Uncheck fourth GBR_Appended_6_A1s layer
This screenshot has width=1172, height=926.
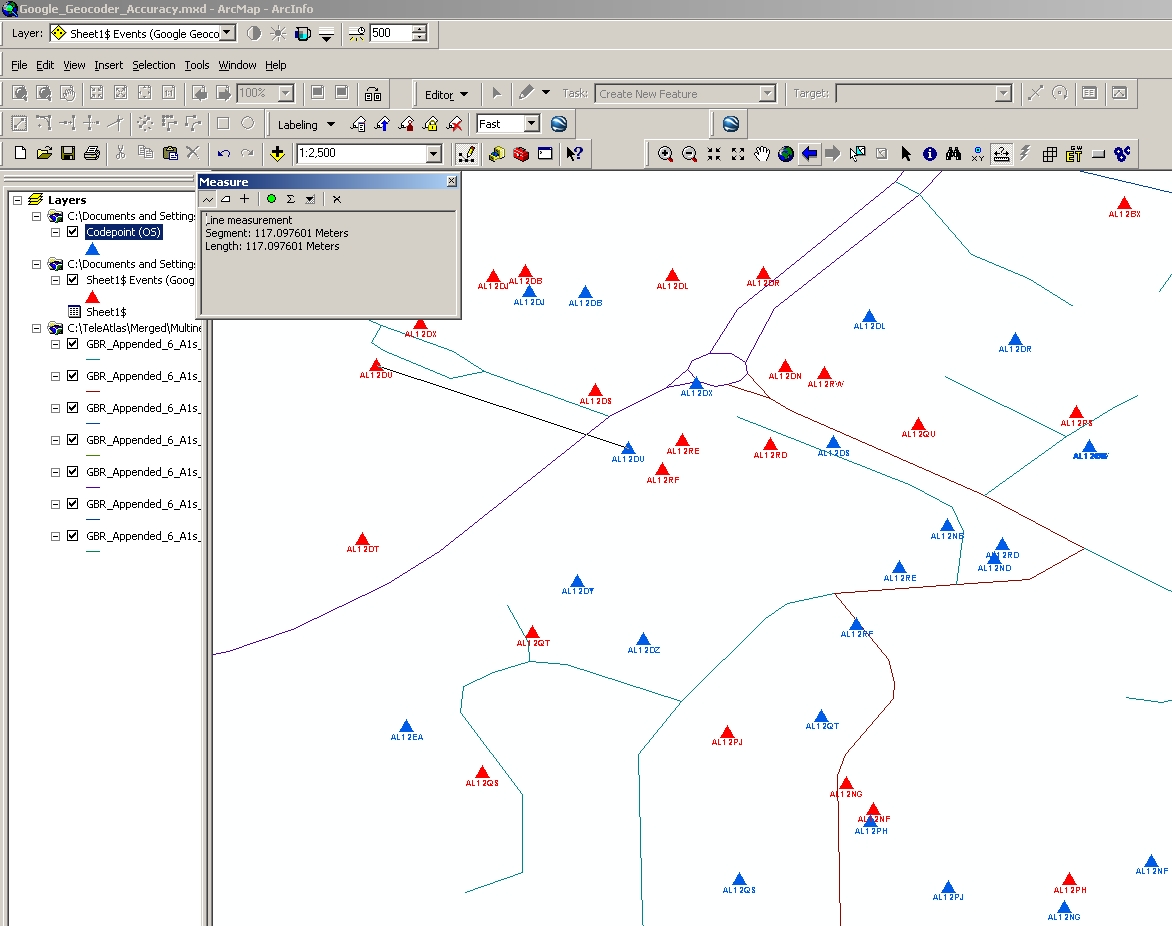[x=73, y=440]
